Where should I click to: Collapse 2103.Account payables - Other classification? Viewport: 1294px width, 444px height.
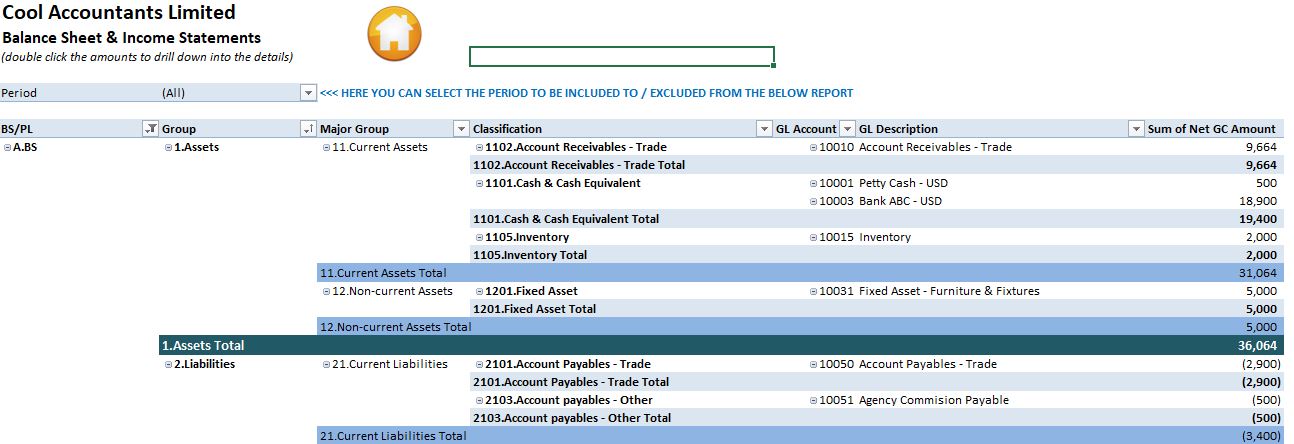[479, 400]
